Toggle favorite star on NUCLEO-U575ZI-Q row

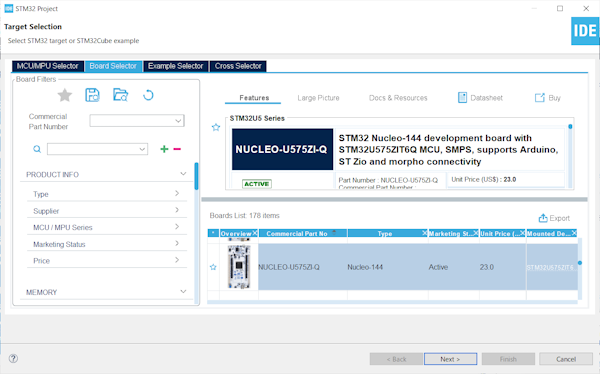click(213, 267)
